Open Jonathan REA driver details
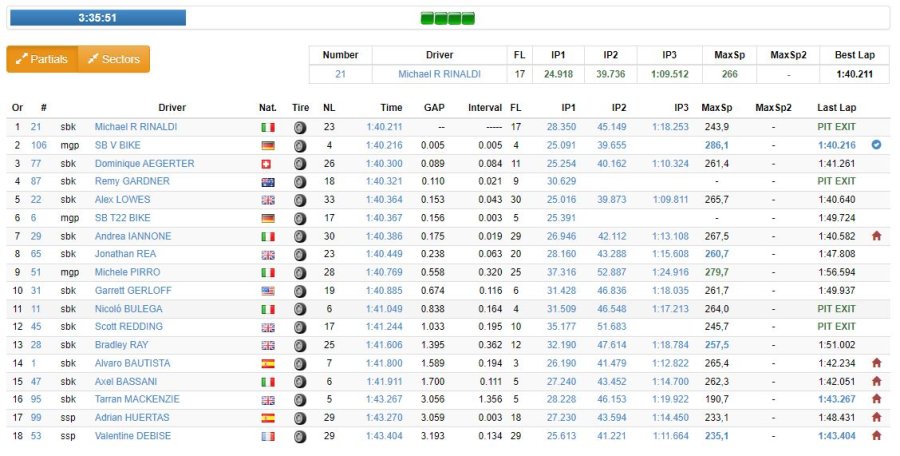Screen dimensions: 900x456 pos(125,254)
